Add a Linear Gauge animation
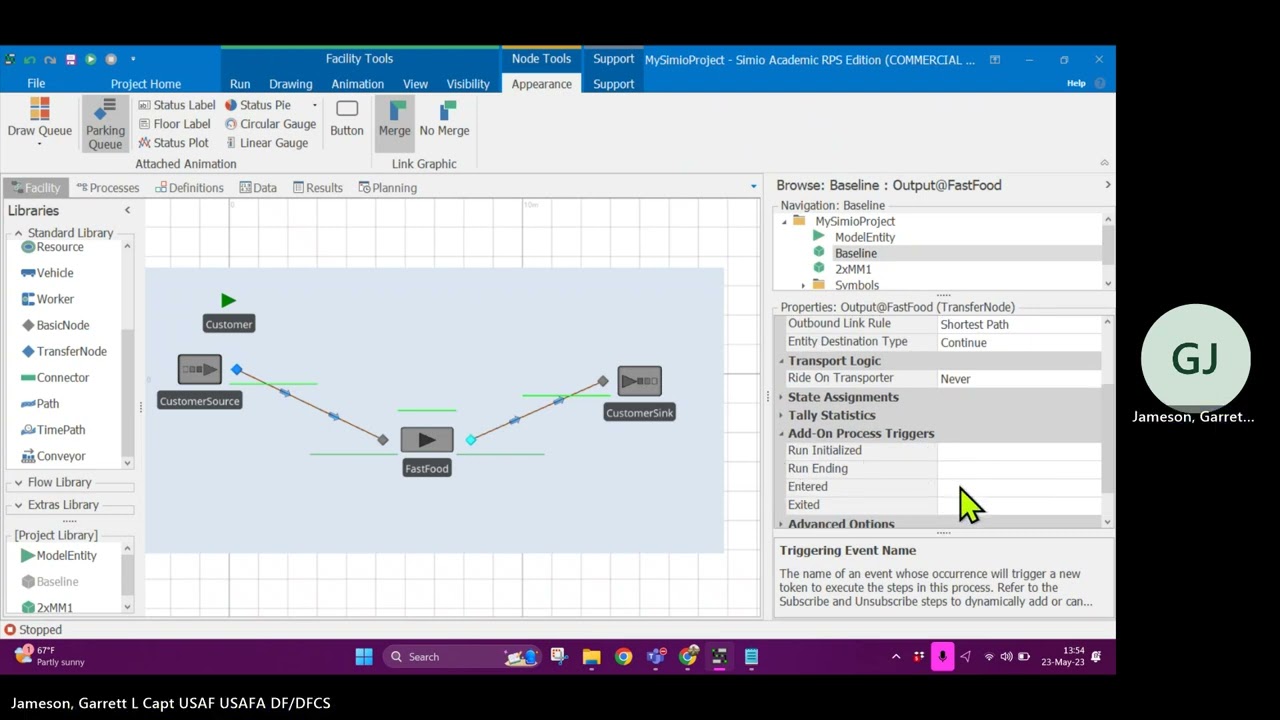Screen dimensions: 1280x720 pos(266,143)
